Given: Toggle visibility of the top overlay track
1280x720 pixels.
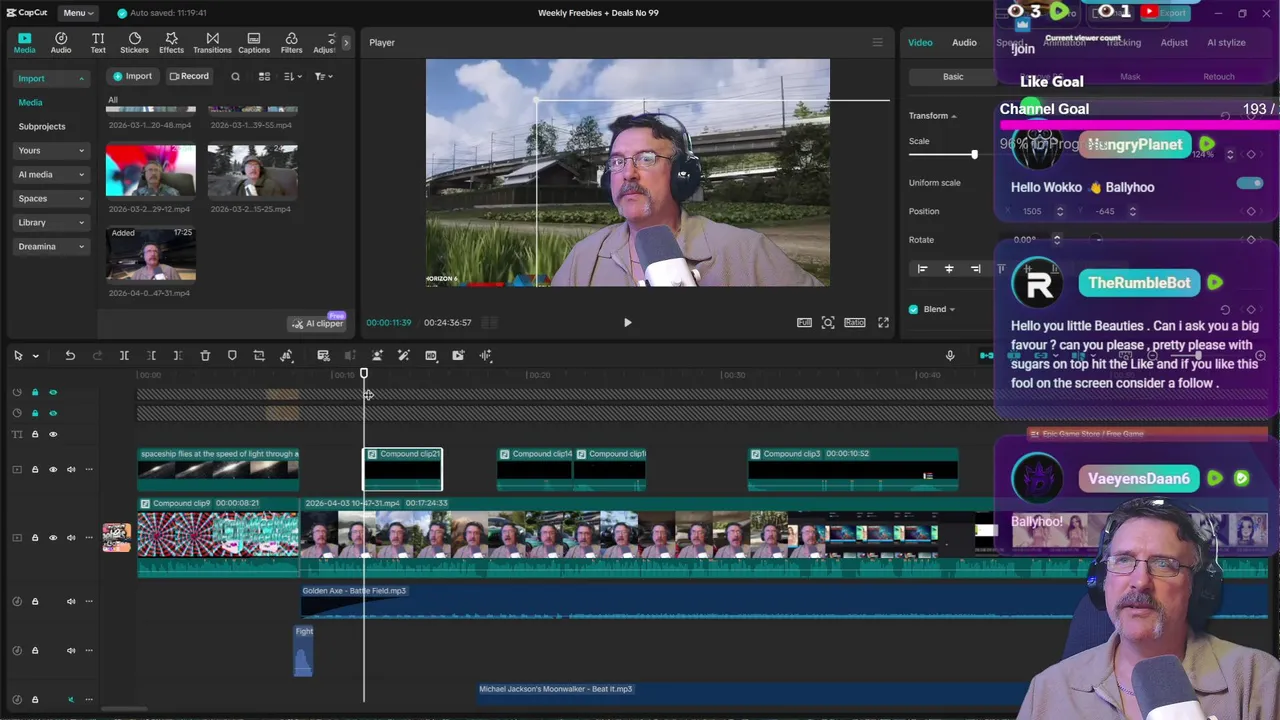Looking at the screenshot, I should (53, 392).
